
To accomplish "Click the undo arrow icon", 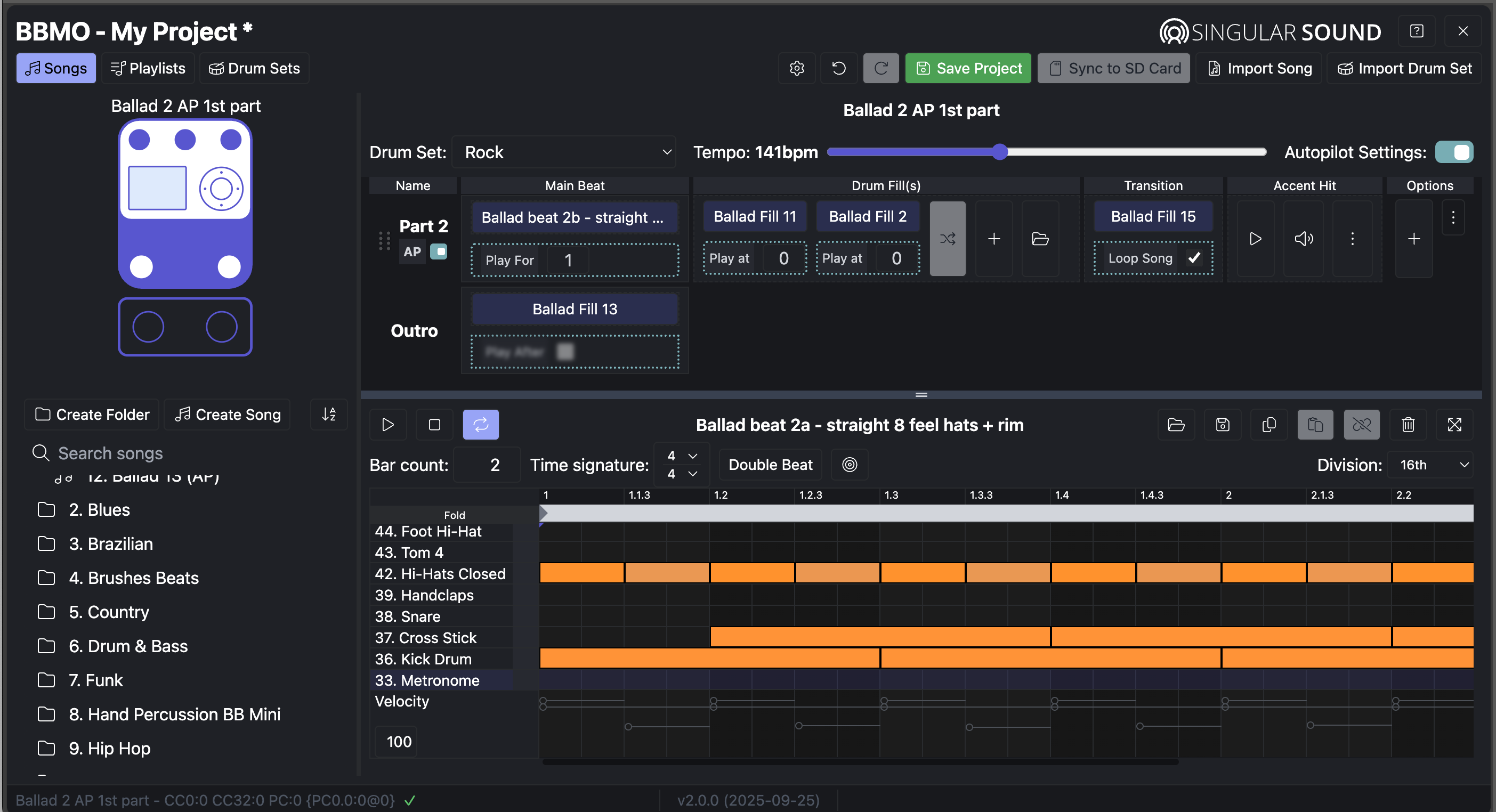I will 838,69.
